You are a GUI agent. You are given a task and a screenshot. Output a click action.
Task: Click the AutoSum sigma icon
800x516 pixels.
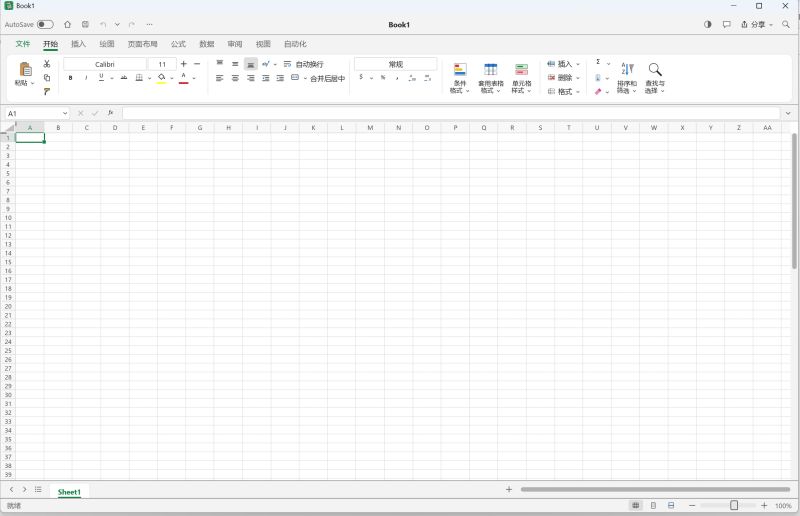pyautogui.click(x=598, y=62)
